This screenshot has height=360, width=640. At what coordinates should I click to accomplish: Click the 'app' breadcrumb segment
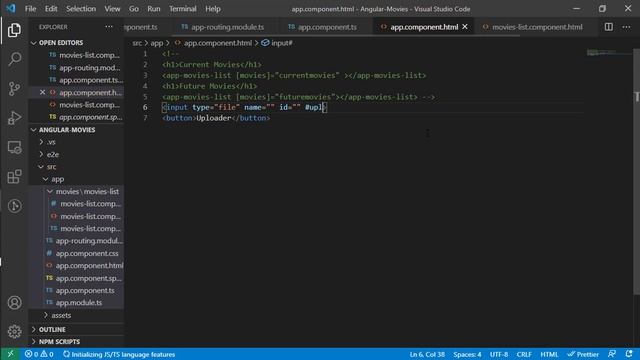tap(157, 43)
